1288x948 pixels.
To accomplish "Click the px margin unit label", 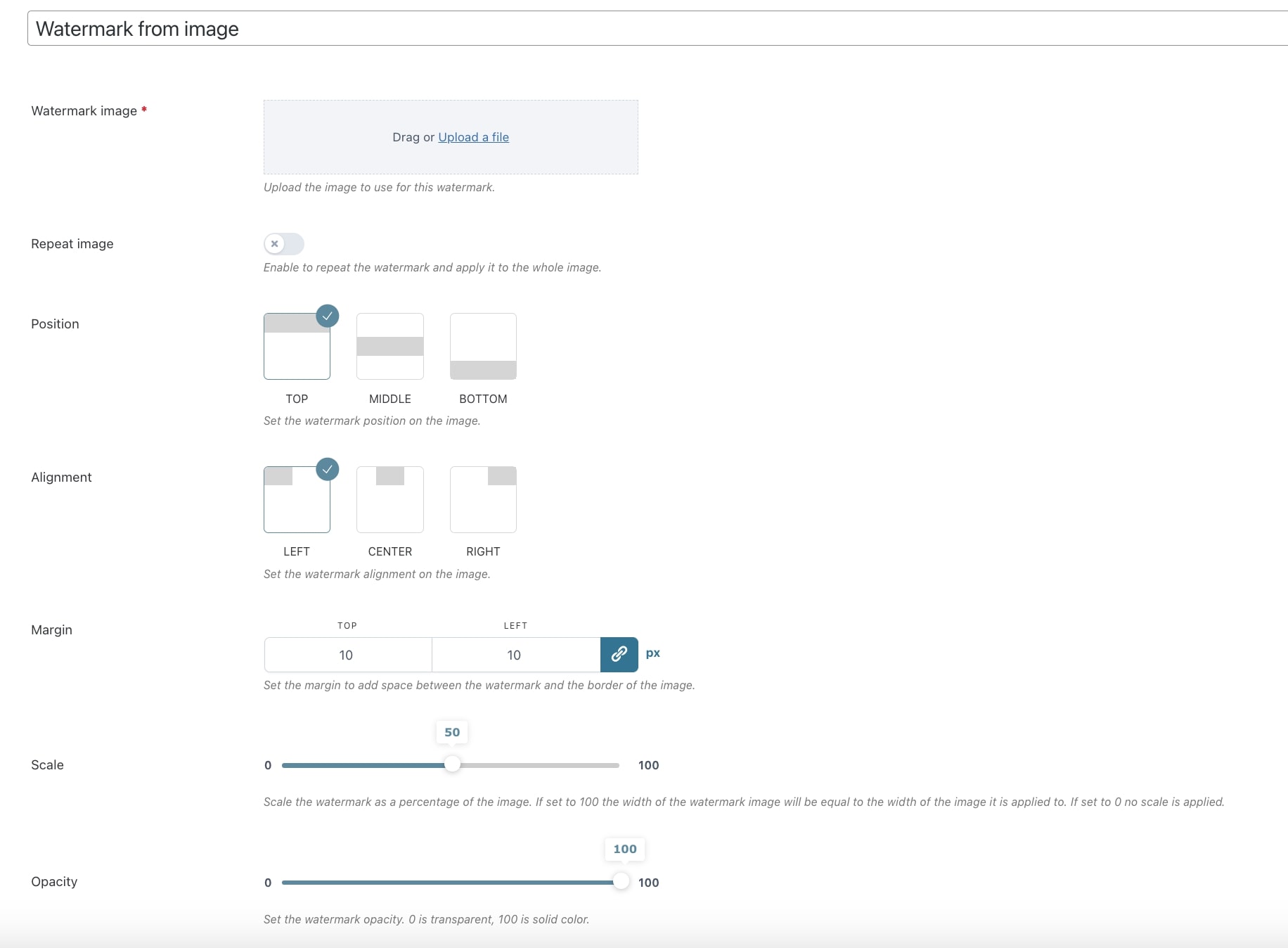I will [x=653, y=653].
